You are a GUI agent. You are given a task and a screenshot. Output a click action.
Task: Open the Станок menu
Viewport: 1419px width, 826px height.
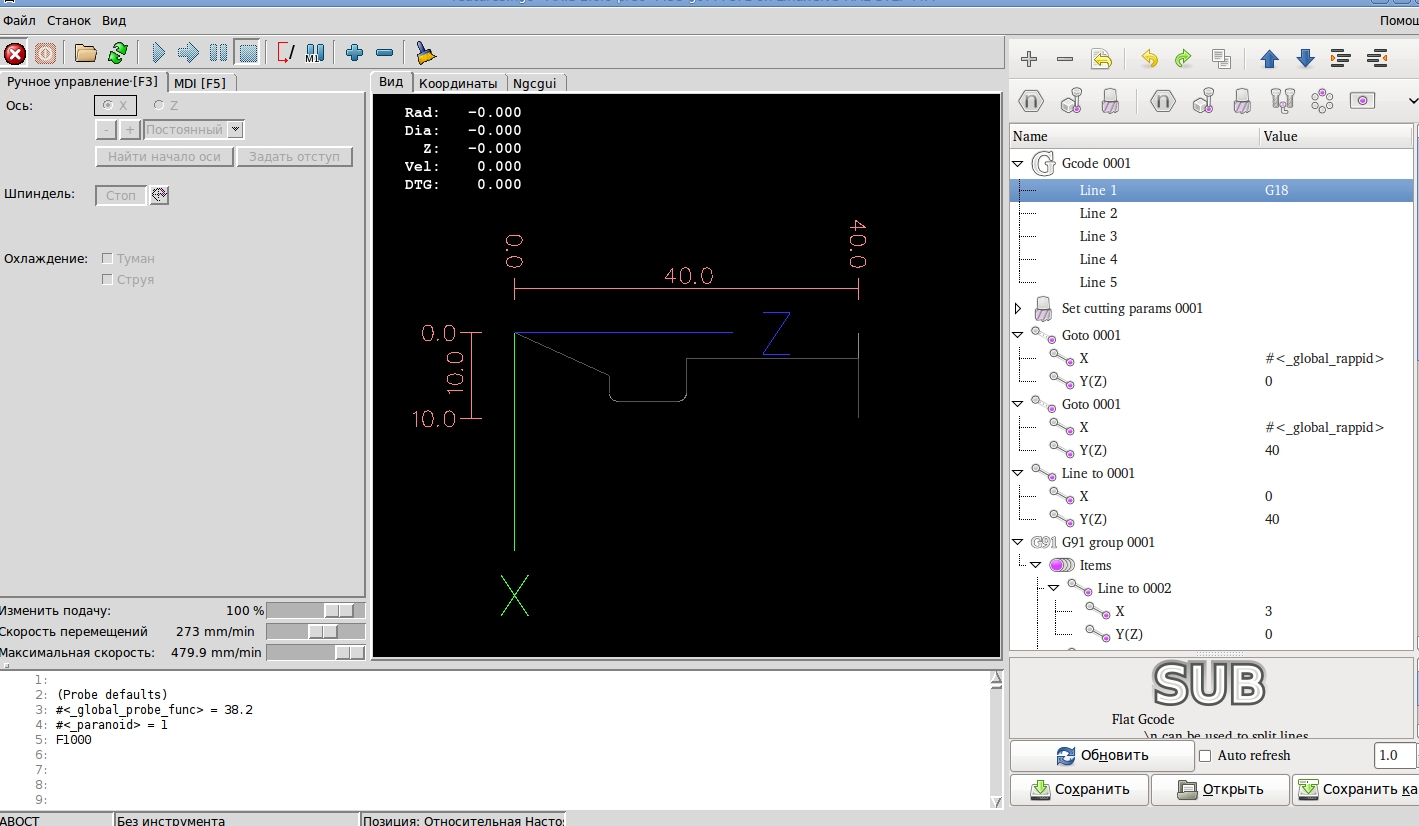point(68,20)
